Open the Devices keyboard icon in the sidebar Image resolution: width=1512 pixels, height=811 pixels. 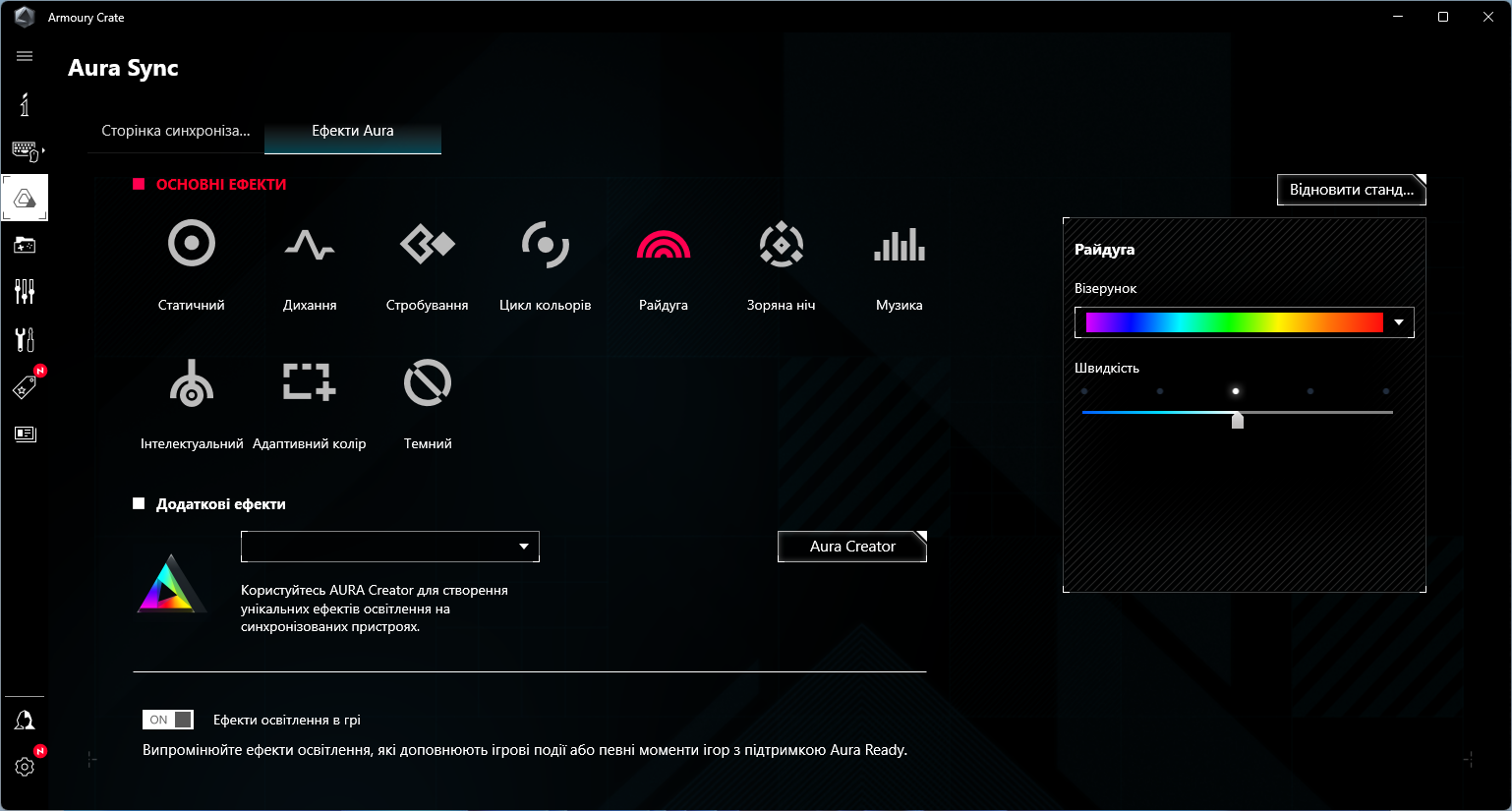26,150
